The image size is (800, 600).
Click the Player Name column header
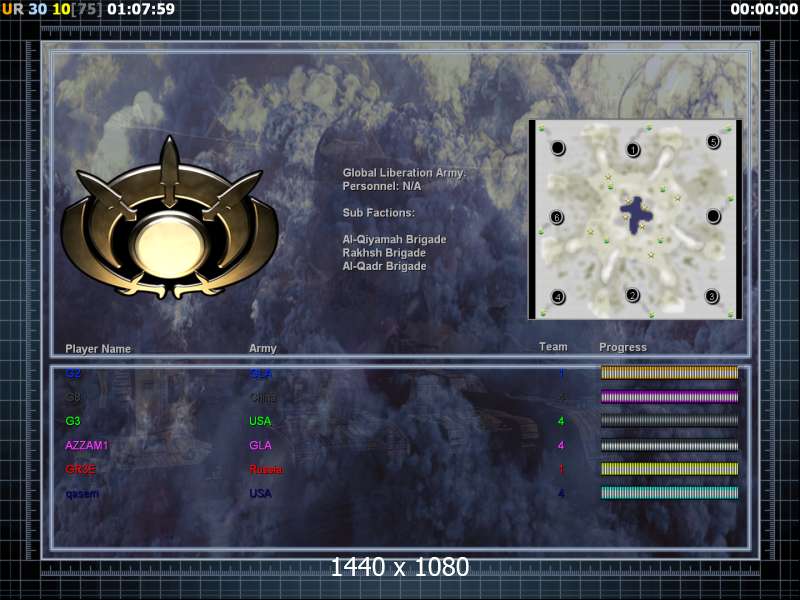pyautogui.click(x=98, y=349)
